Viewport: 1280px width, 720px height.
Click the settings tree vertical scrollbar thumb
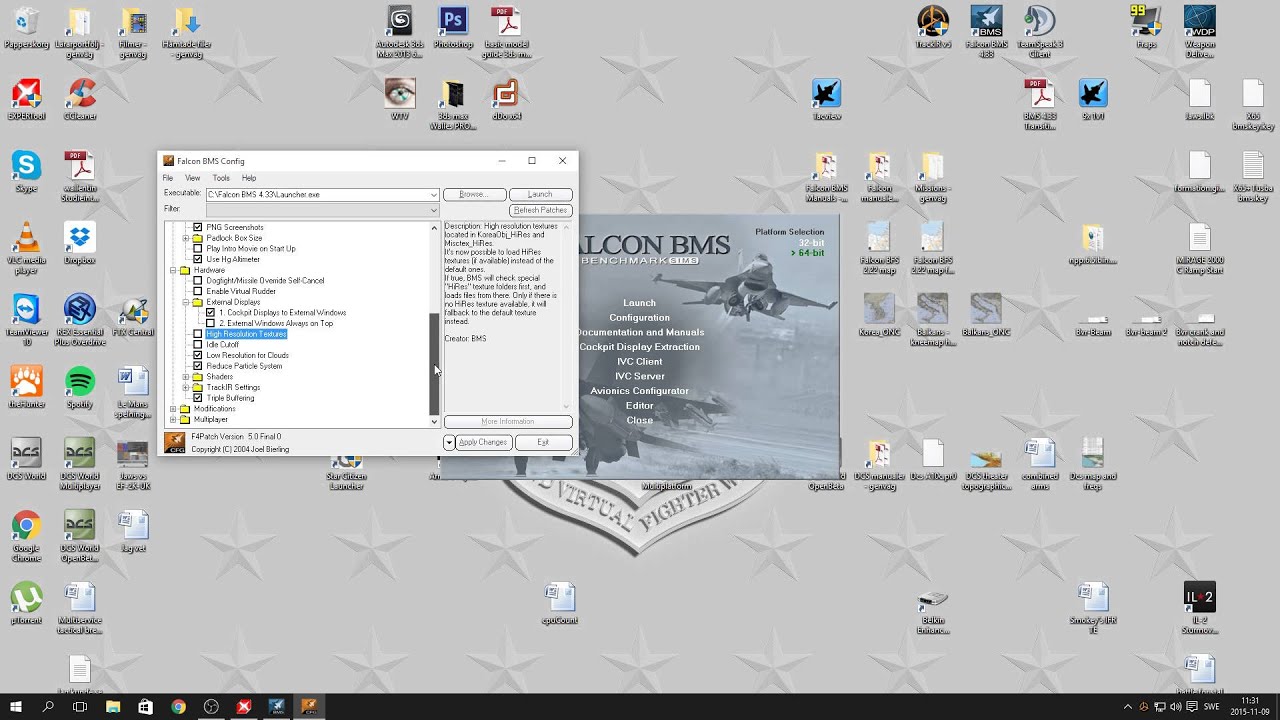pos(434,363)
